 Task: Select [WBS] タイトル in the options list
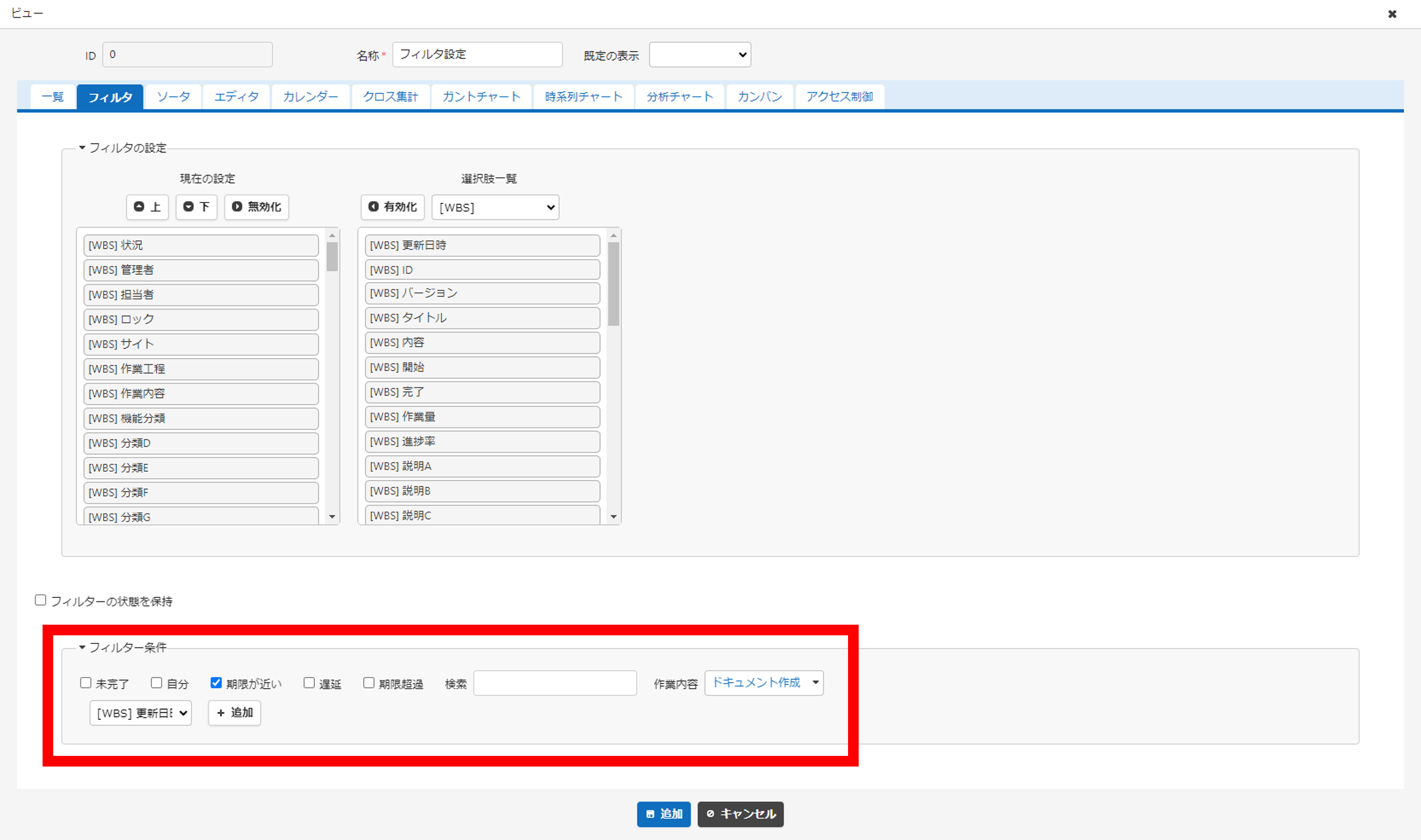pos(482,318)
